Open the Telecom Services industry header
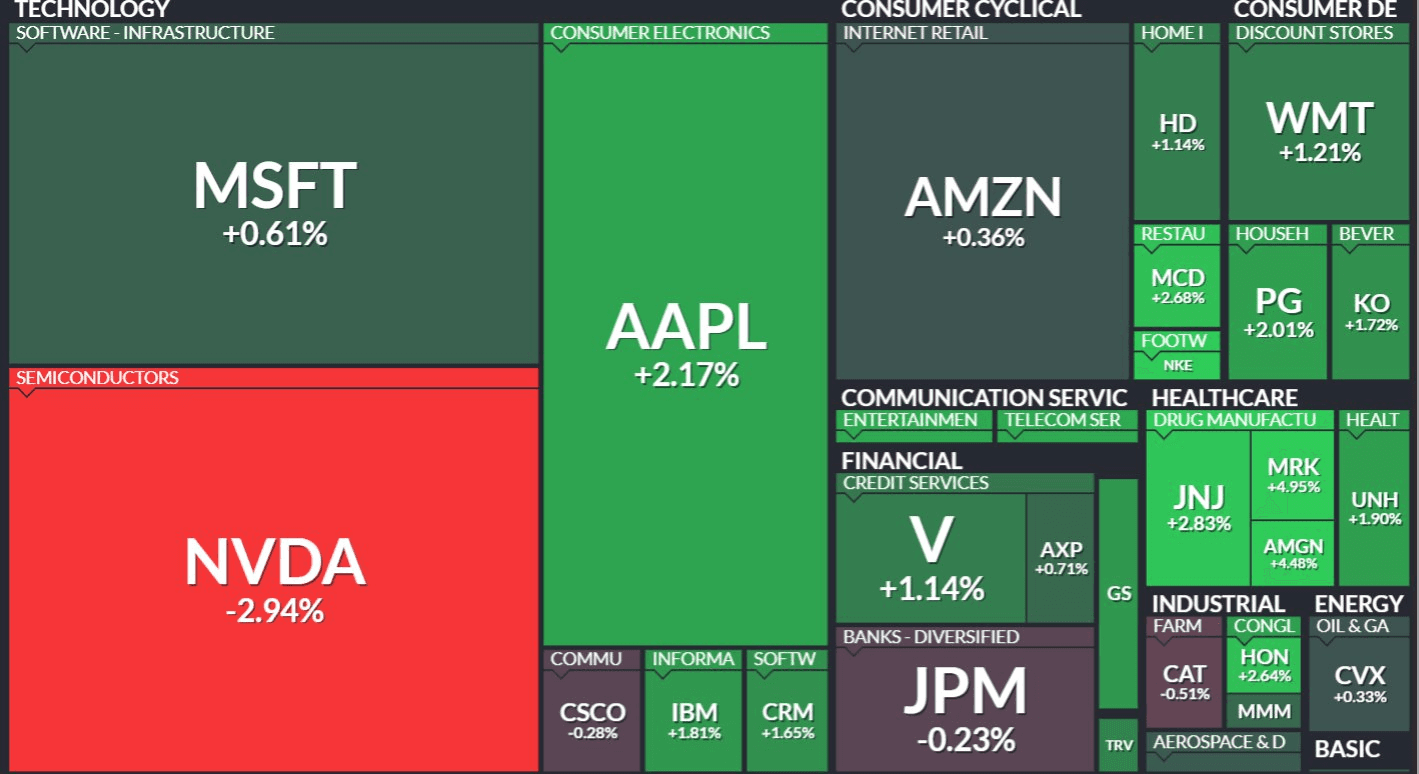 1063,420
